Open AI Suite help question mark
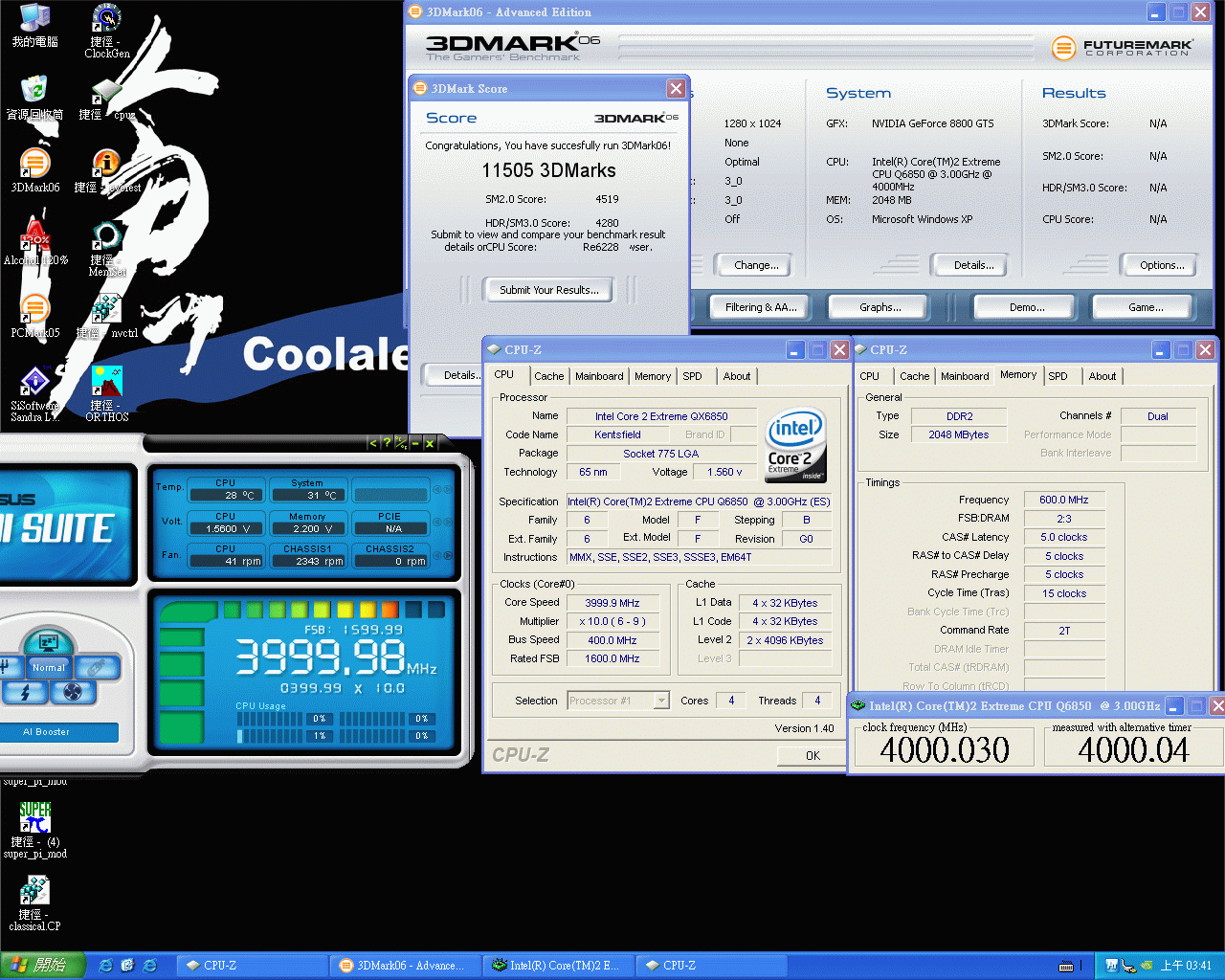 click(x=387, y=443)
